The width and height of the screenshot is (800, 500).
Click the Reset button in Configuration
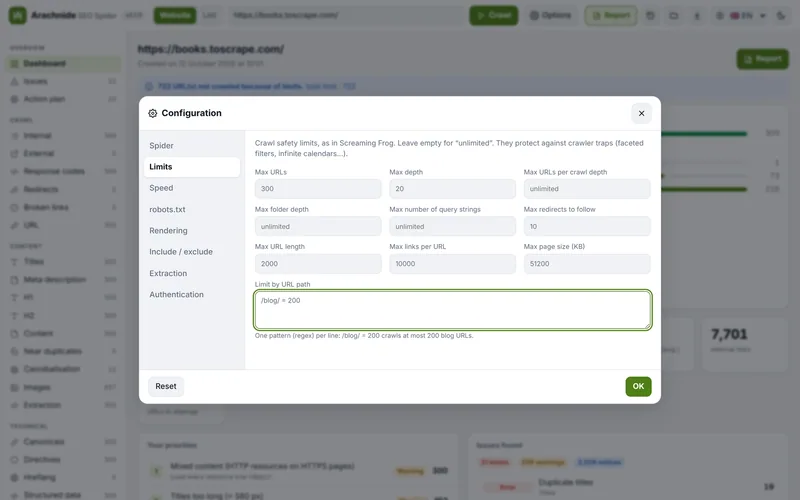[x=166, y=386]
